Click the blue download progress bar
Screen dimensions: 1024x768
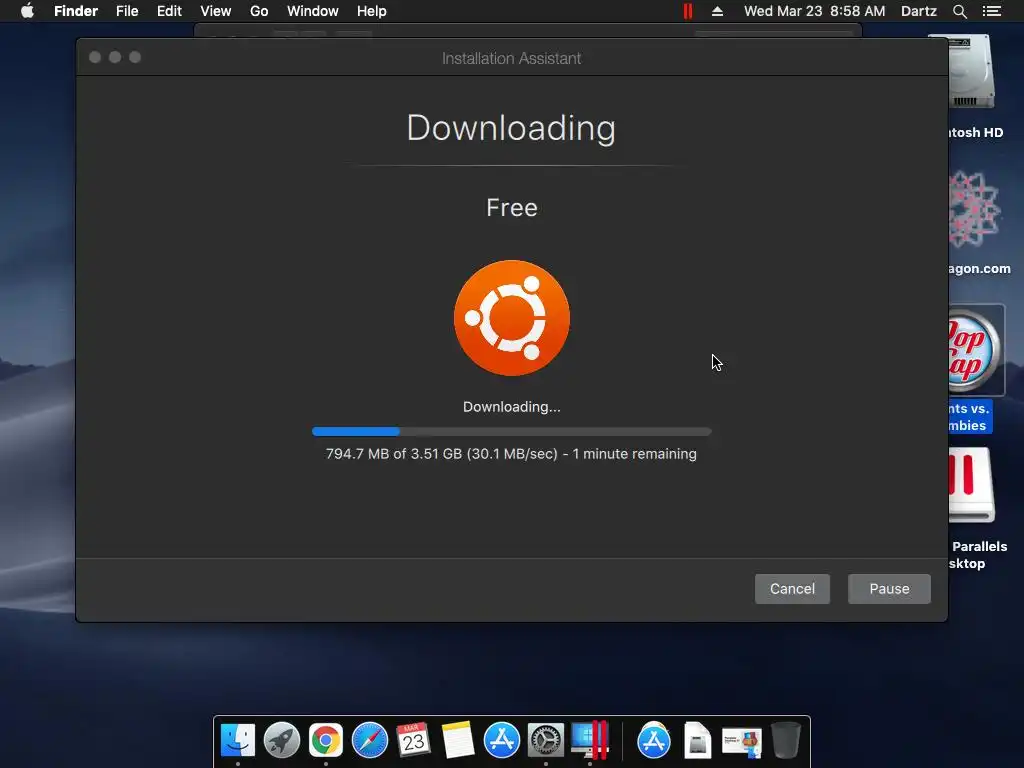511,432
